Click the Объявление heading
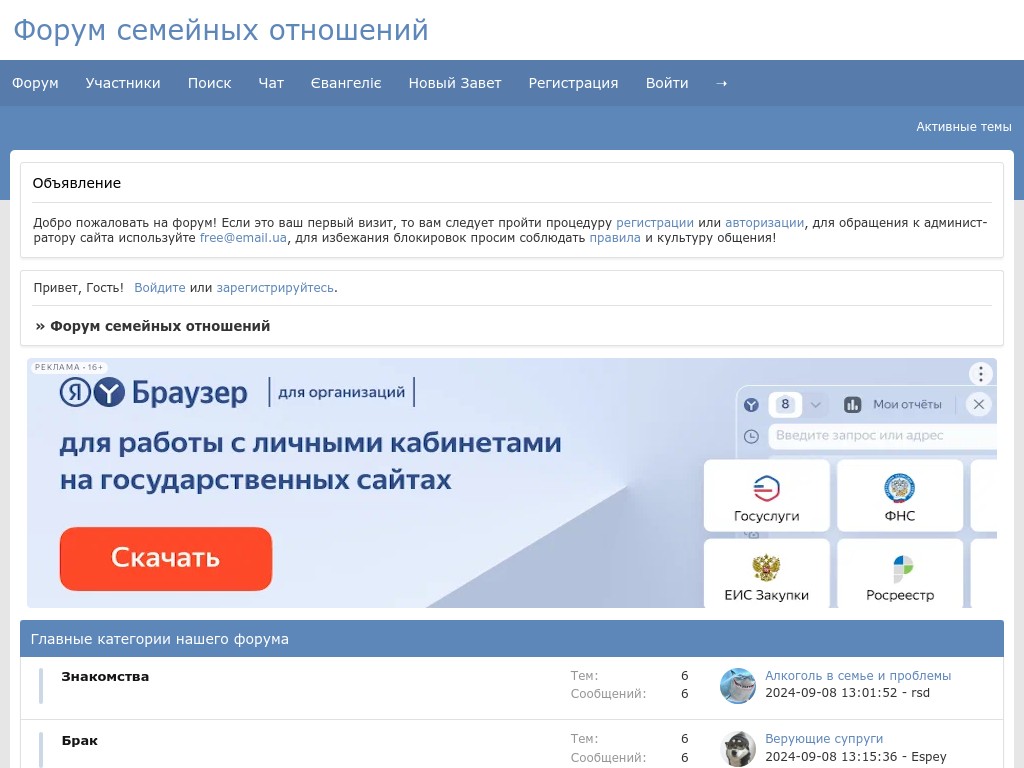The height and width of the screenshot is (768, 1024). tap(77, 183)
